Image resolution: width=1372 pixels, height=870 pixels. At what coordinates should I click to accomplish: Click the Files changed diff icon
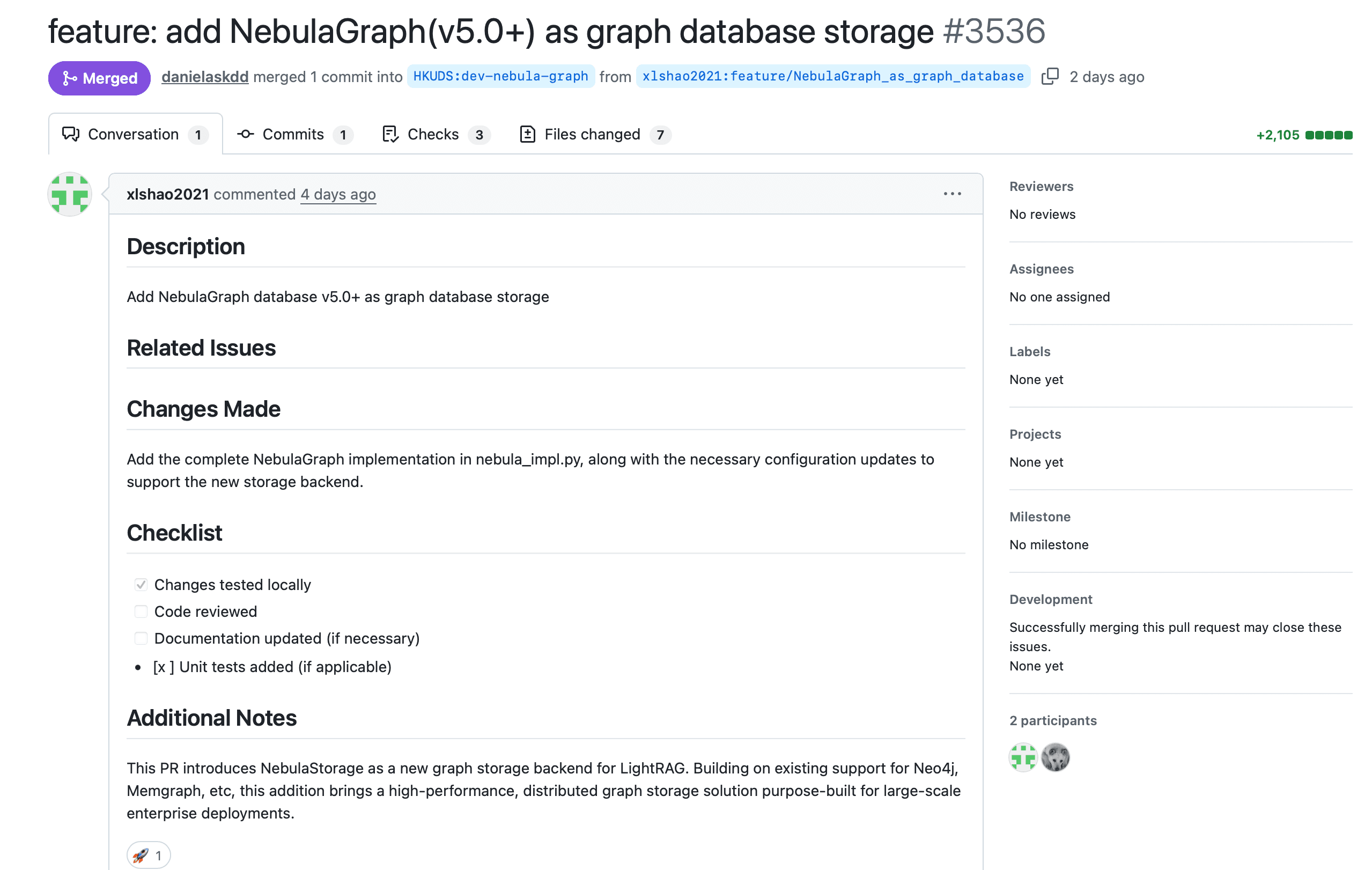click(528, 134)
